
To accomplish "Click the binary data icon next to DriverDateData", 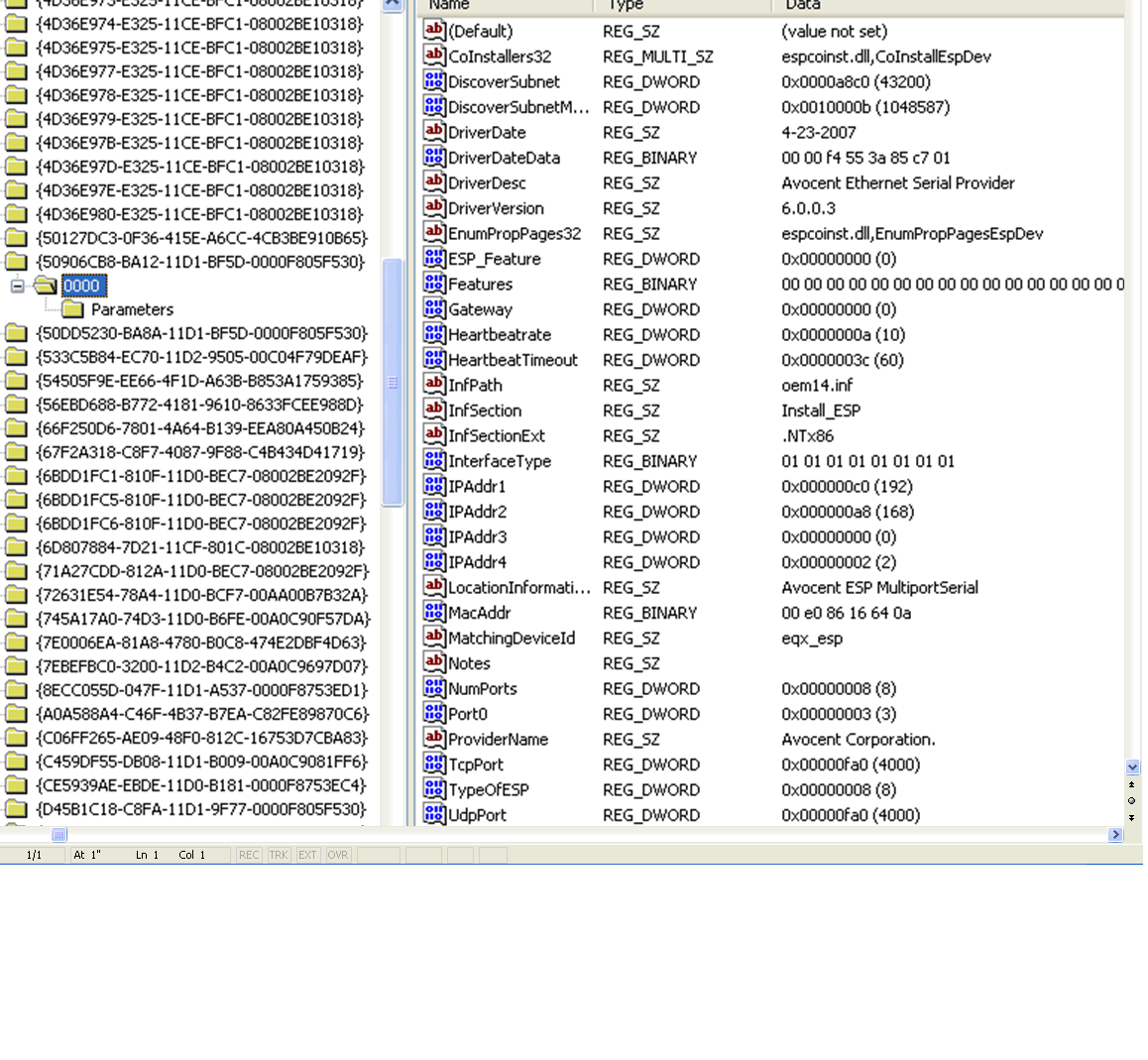I will point(433,158).
